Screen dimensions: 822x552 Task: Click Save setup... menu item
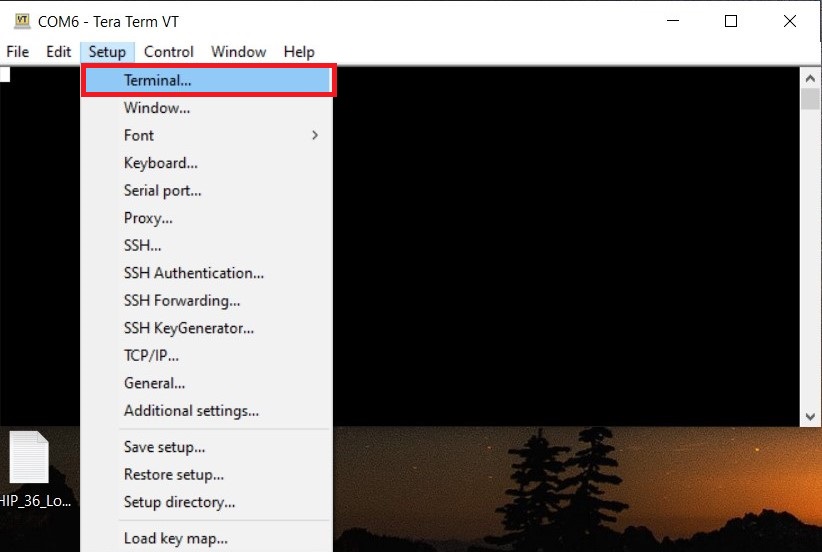coord(164,447)
